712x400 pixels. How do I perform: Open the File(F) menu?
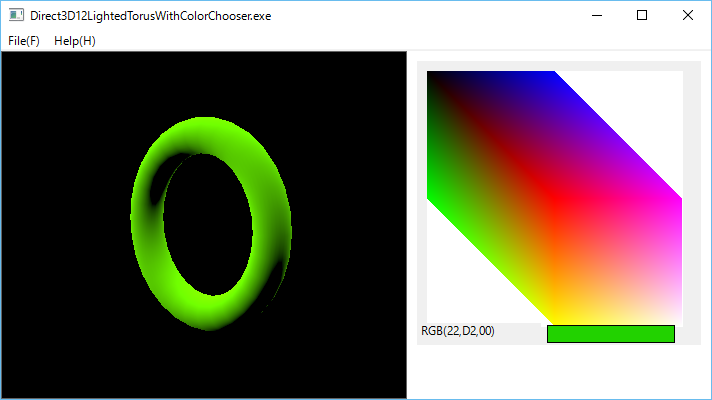click(24, 41)
